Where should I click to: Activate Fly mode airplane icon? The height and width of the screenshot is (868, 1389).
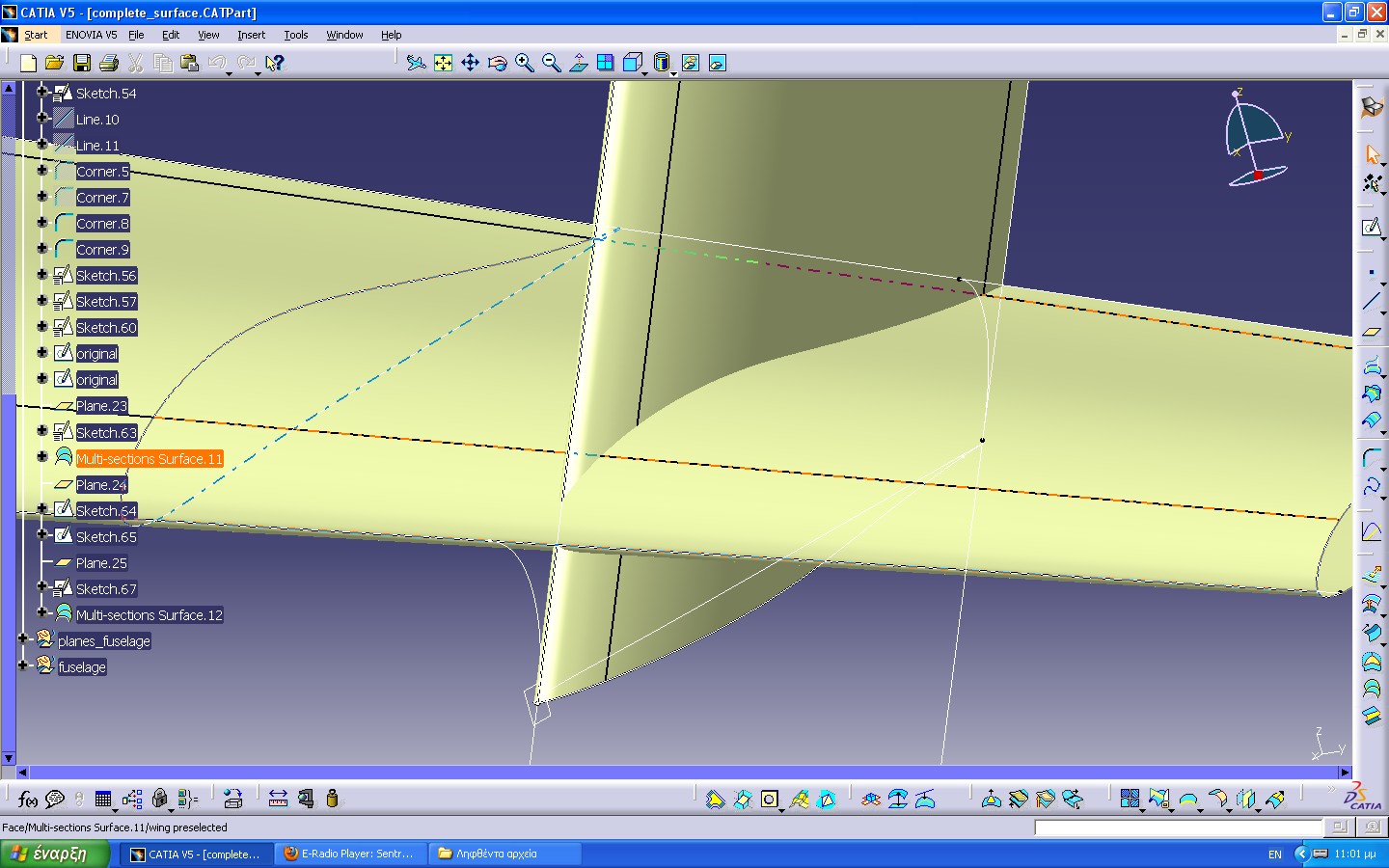click(x=416, y=63)
